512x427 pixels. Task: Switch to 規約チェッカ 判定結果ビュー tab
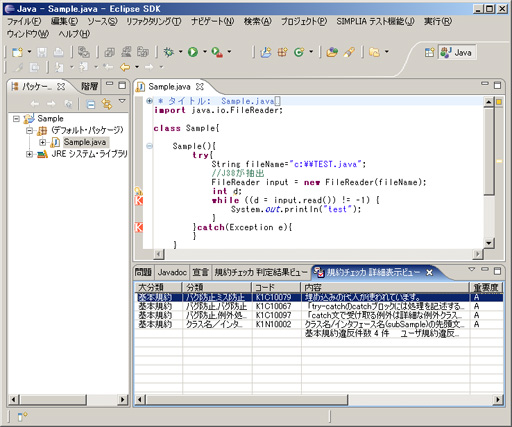tap(261, 272)
